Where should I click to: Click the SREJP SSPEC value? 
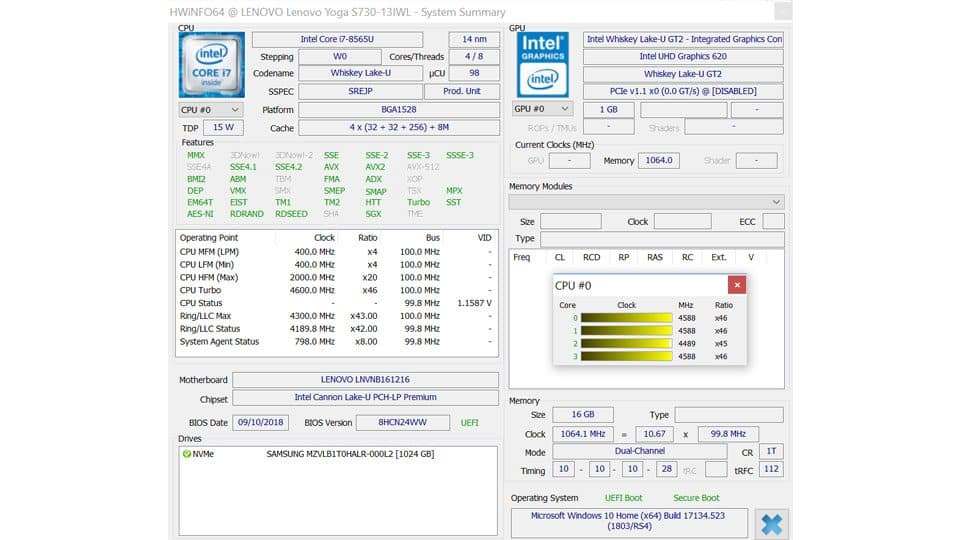coord(361,91)
